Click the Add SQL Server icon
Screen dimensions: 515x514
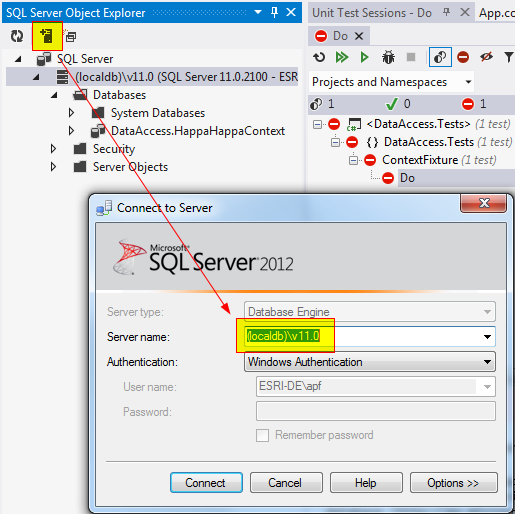point(47,36)
